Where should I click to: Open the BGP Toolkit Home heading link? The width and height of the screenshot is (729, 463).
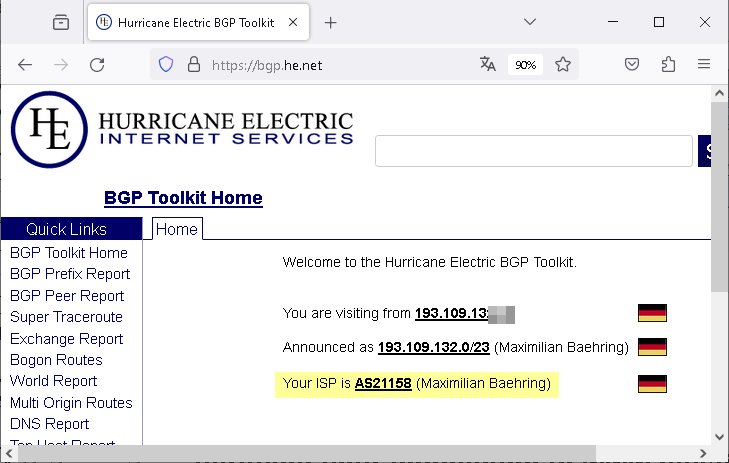183,198
